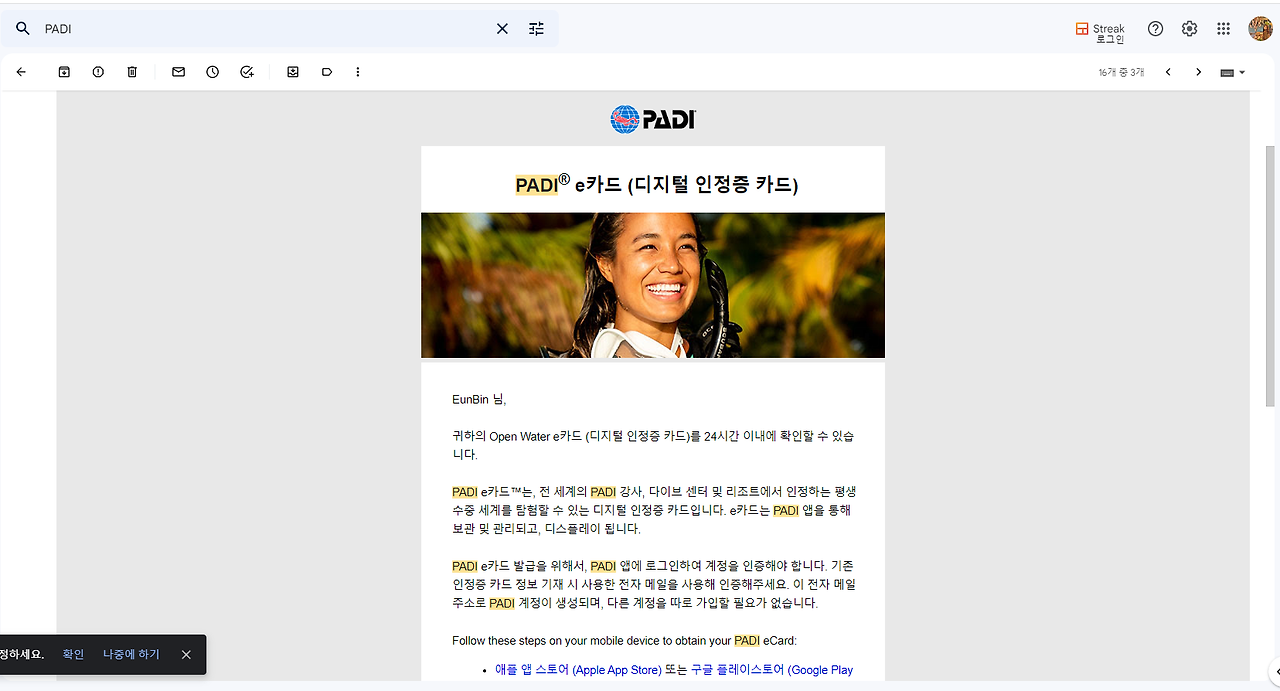Open the Move to menu

coord(293,72)
